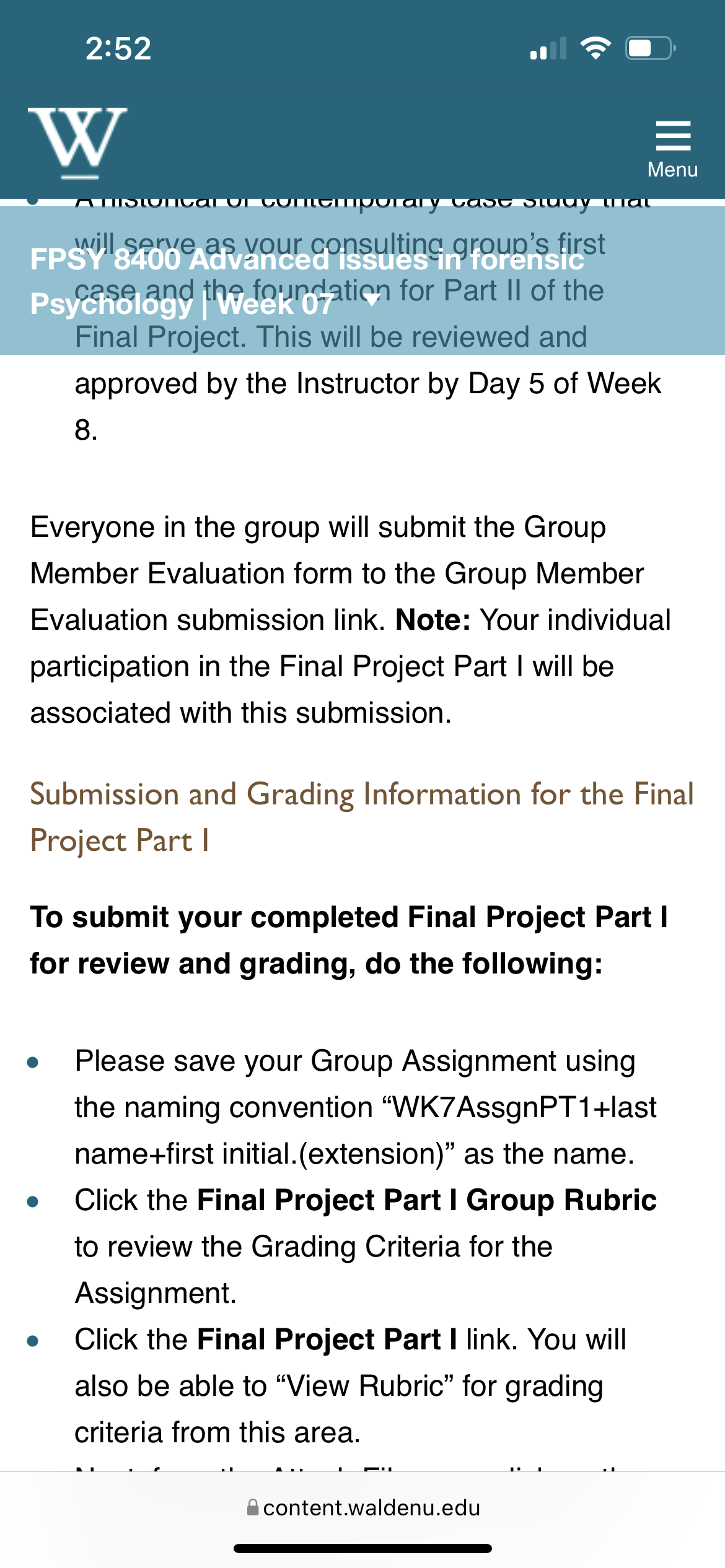Viewport: 725px width, 1568px height.
Task: Tap the bold Note: text
Action: 433,620
